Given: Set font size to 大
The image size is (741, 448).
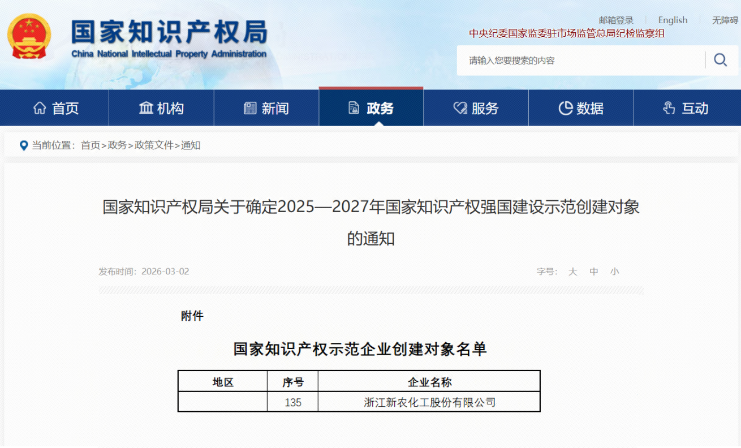Looking at the screenshot, I should point(573,272).
